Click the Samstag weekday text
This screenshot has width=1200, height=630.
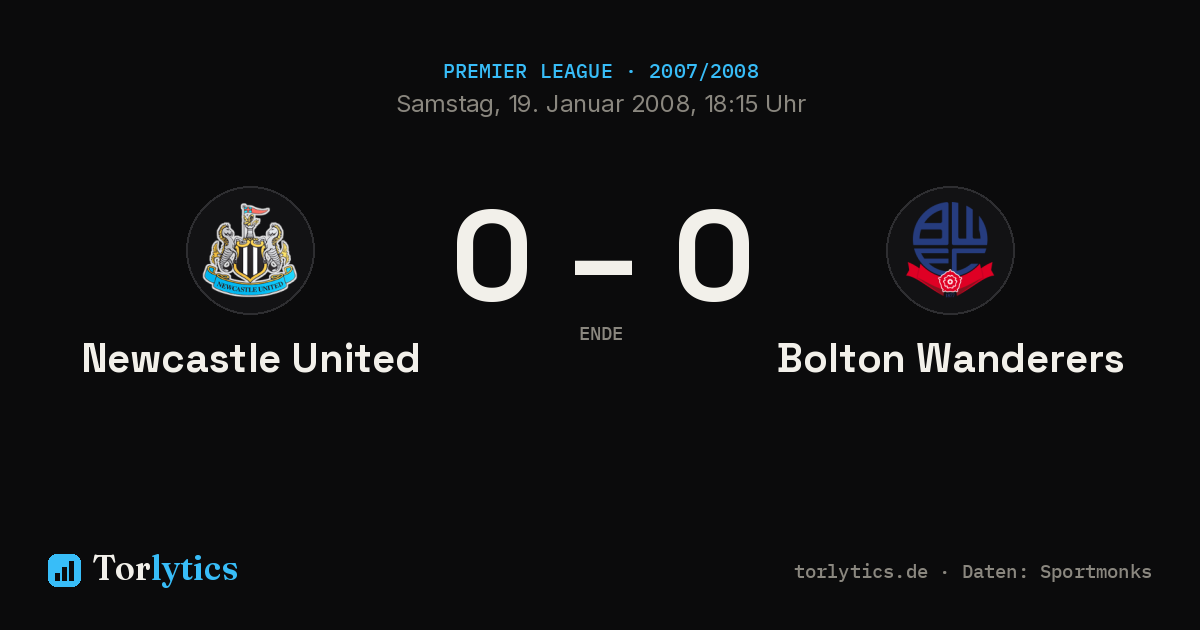tap(447, 104)
